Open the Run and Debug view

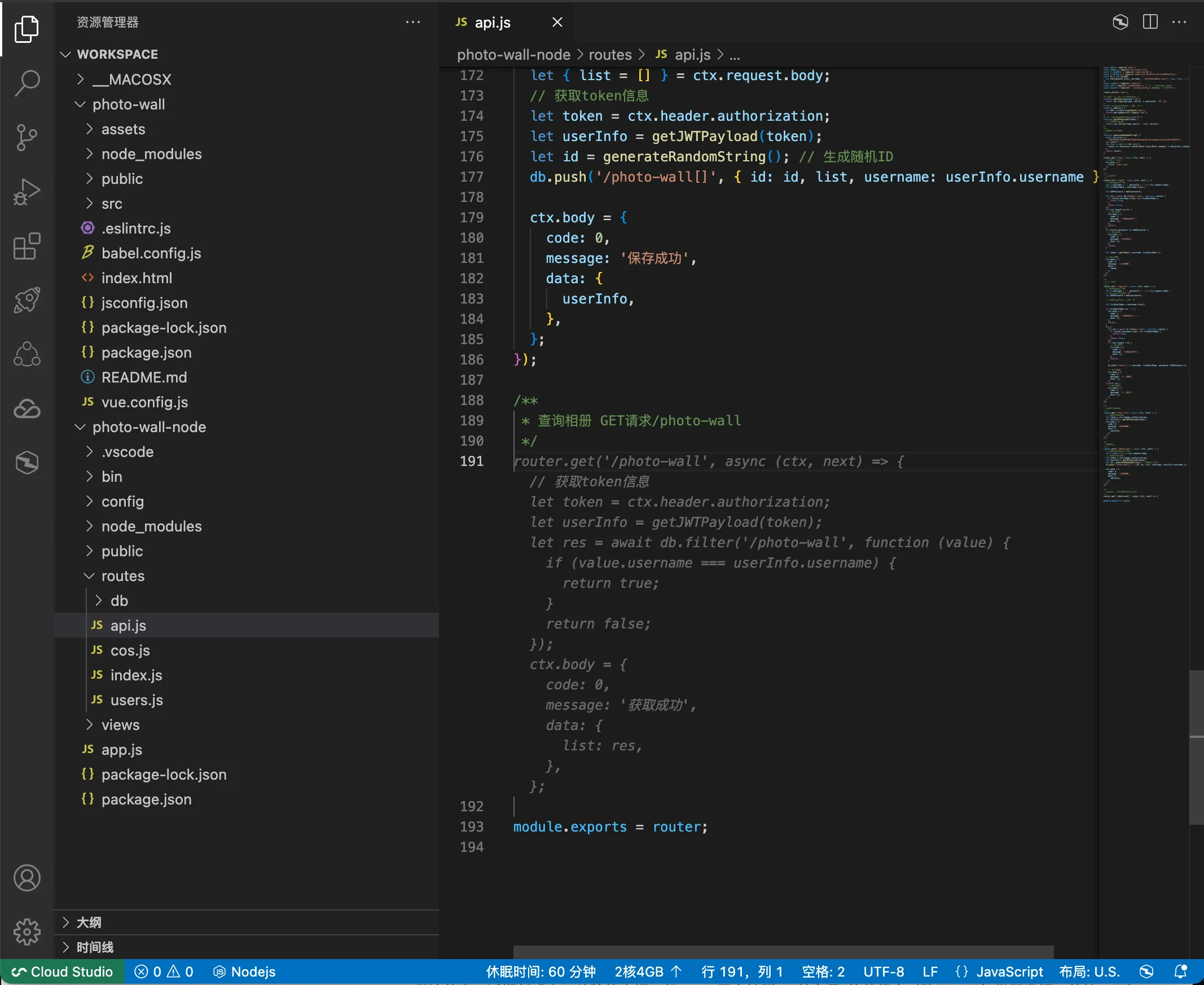coord(27,192)
